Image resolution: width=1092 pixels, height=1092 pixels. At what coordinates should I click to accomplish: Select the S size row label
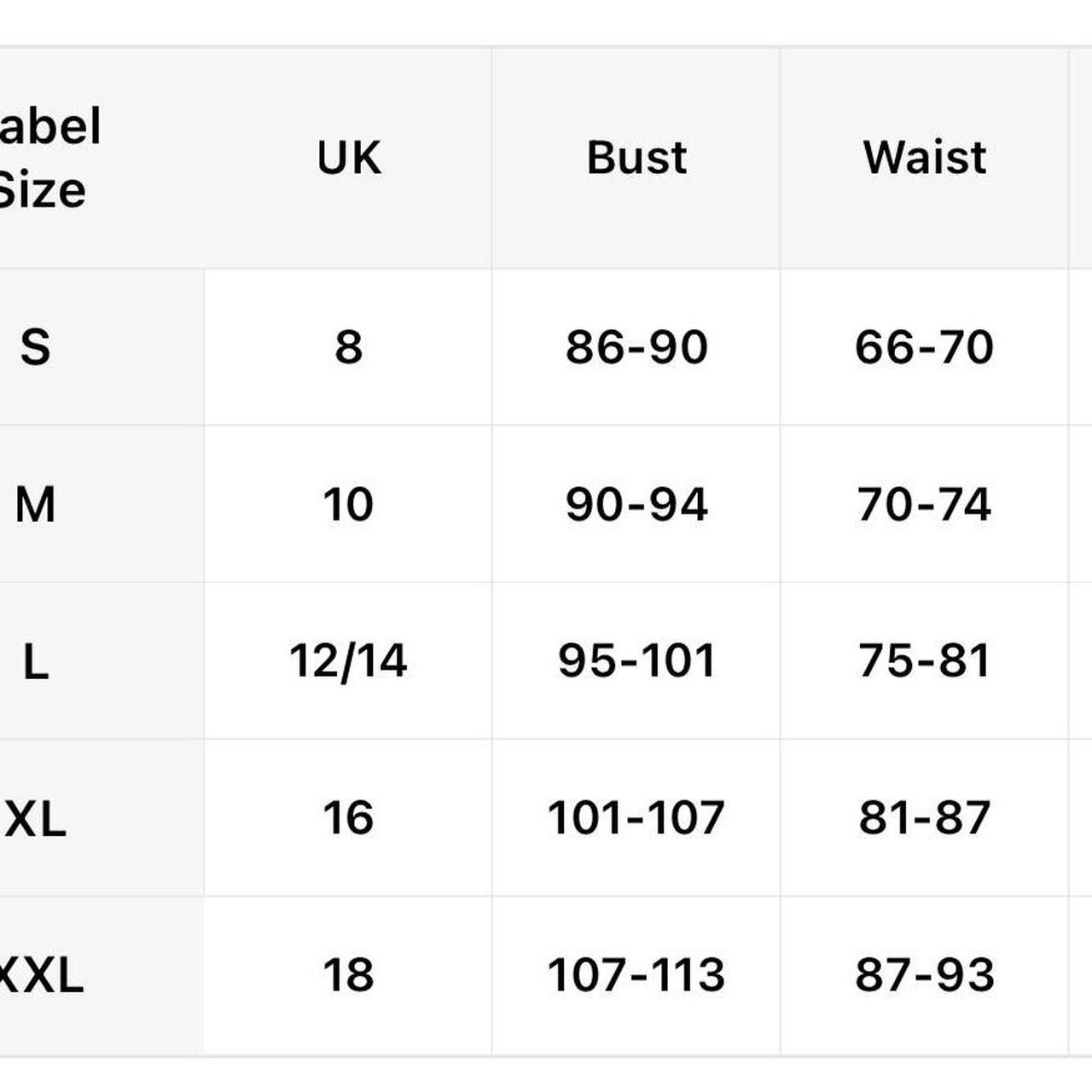pos(35,347)
